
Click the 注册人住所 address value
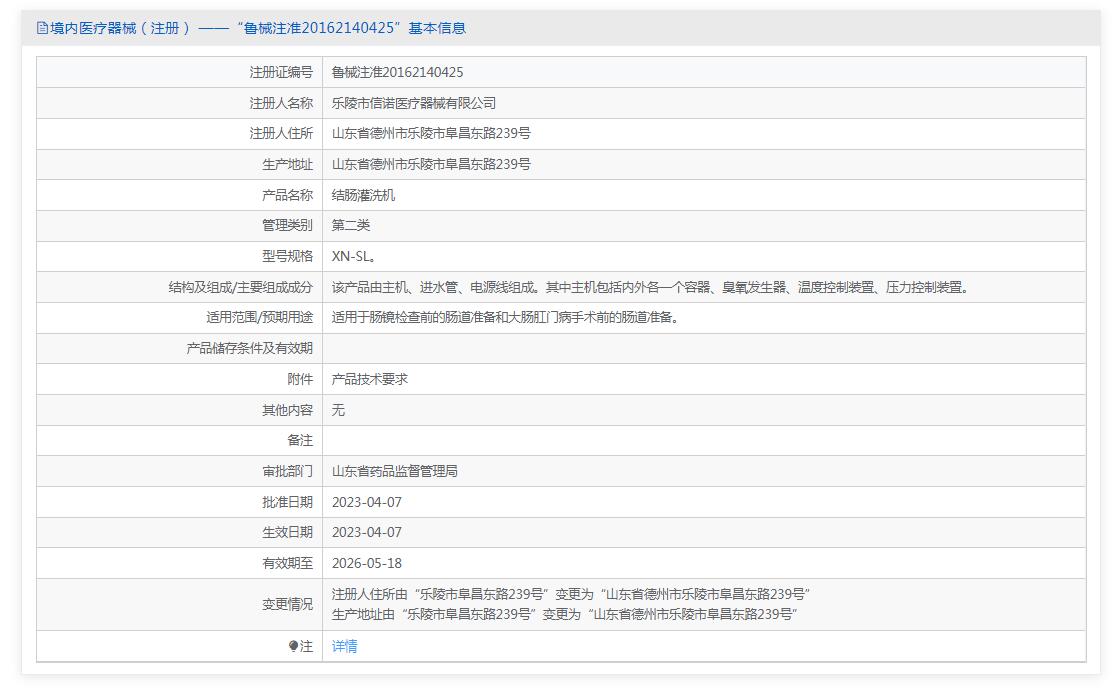[x=431, y=133]
